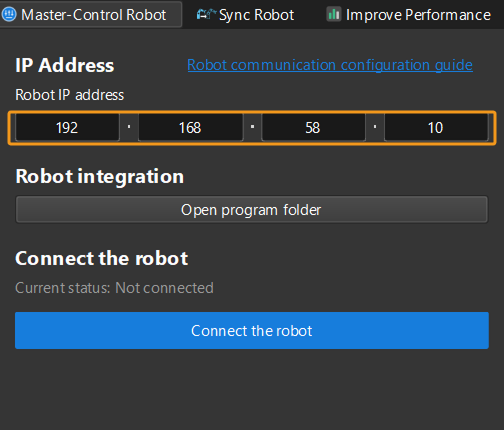This screenshot has width=504, height=430.
Task: Open the Robot communication configuration guide link
Action: 330,65
